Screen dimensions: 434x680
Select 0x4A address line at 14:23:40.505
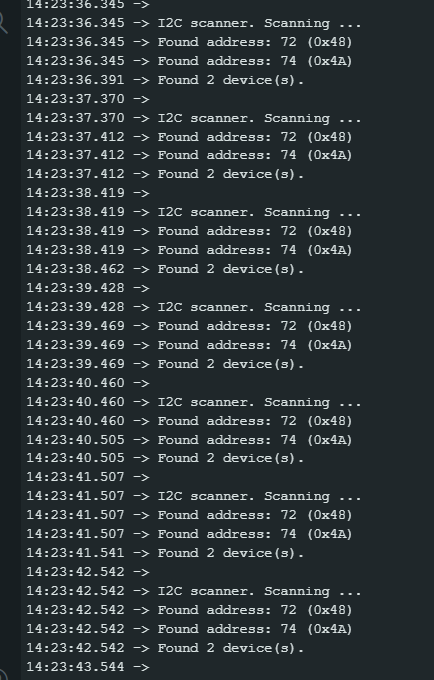[x=189, y=440]
